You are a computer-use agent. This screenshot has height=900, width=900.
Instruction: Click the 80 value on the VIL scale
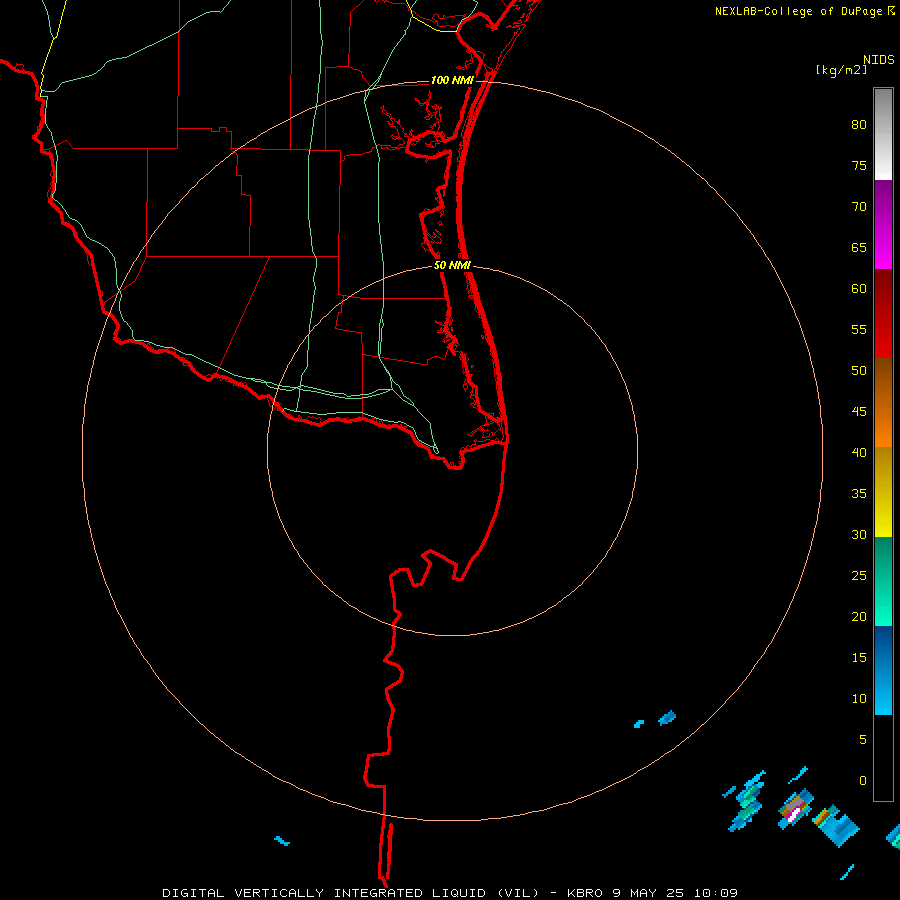pyautogui.click(x=859, y=125)
